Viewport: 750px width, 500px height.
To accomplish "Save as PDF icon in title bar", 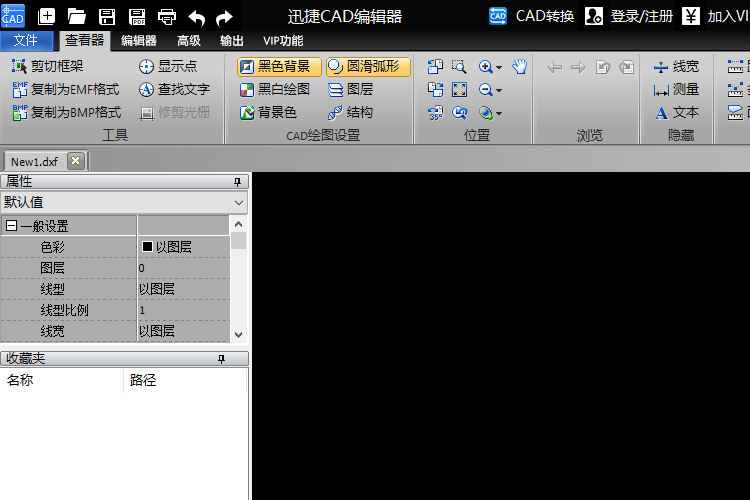I will click(x=137, y=17).
